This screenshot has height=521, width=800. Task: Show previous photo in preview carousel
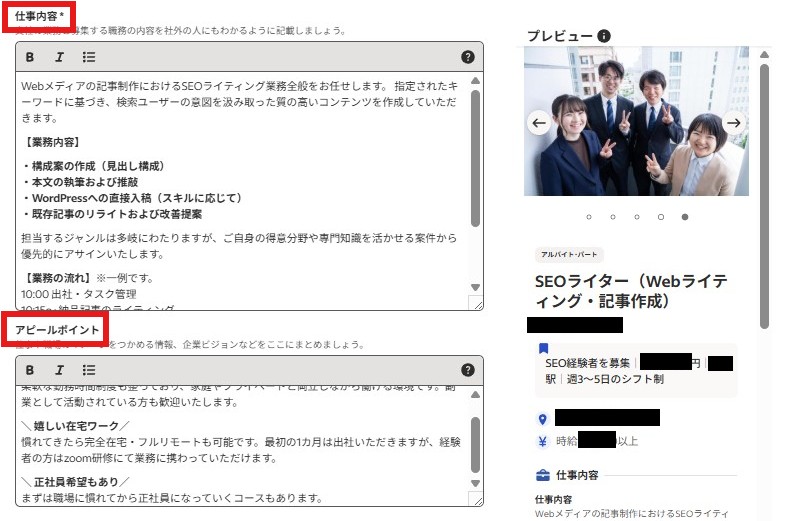pyautogui.click(x=539, y=124)
